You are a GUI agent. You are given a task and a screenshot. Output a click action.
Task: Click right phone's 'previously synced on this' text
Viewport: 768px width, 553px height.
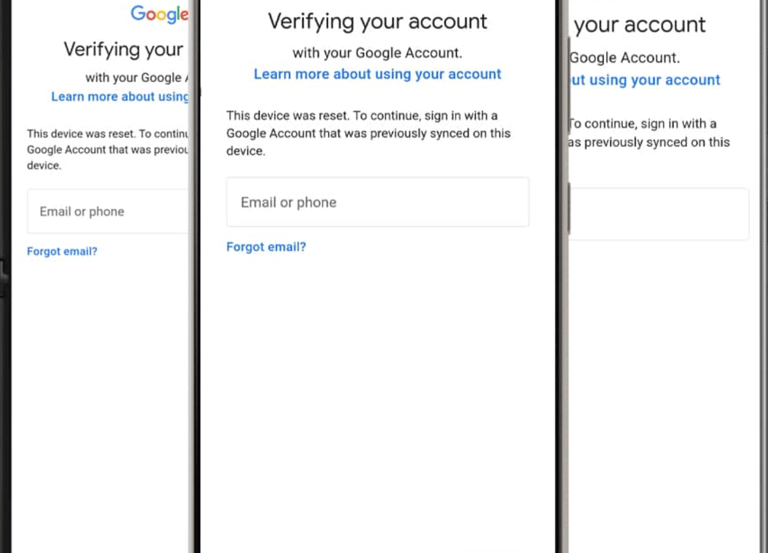click(650, 142)
